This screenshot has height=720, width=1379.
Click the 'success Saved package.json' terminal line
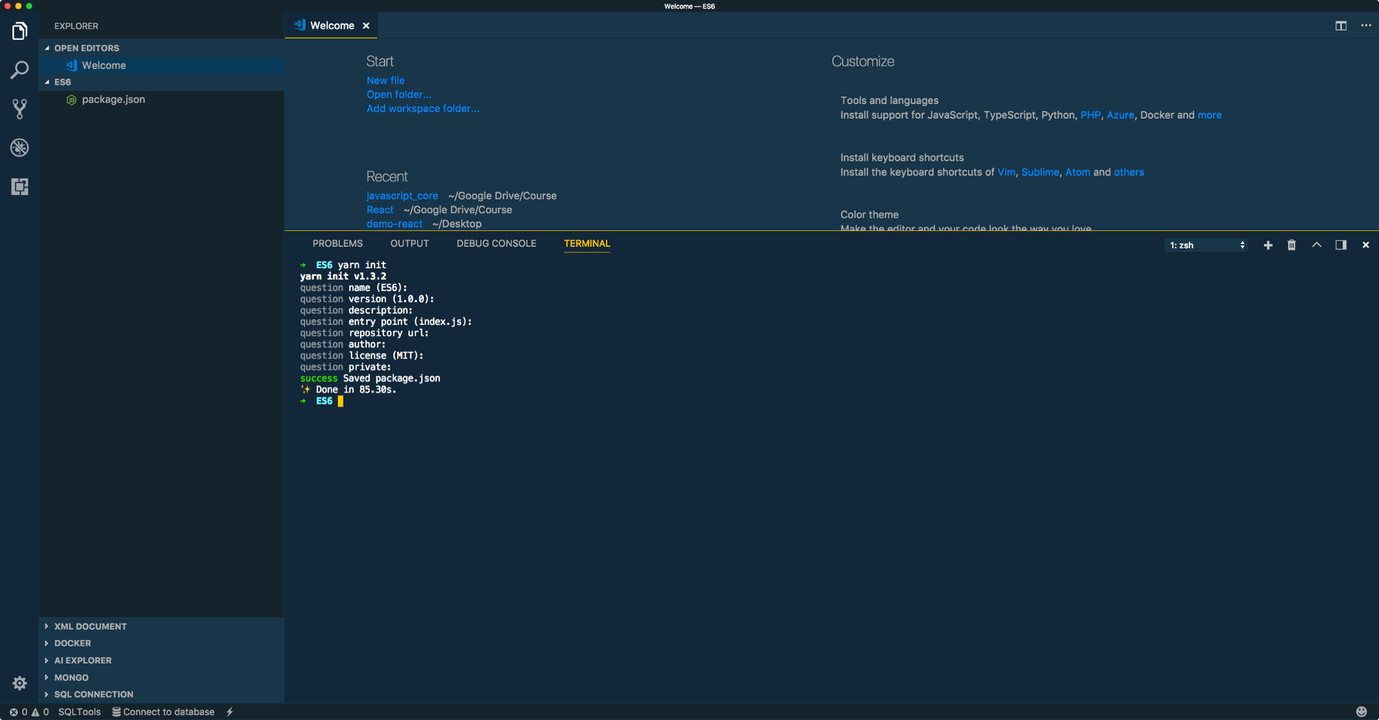pos(370,379)
